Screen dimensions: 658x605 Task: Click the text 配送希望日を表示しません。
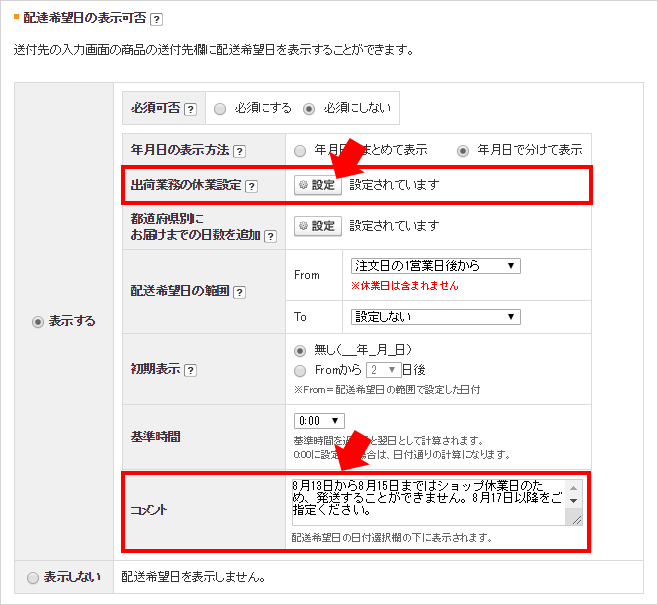pos(193,577)
